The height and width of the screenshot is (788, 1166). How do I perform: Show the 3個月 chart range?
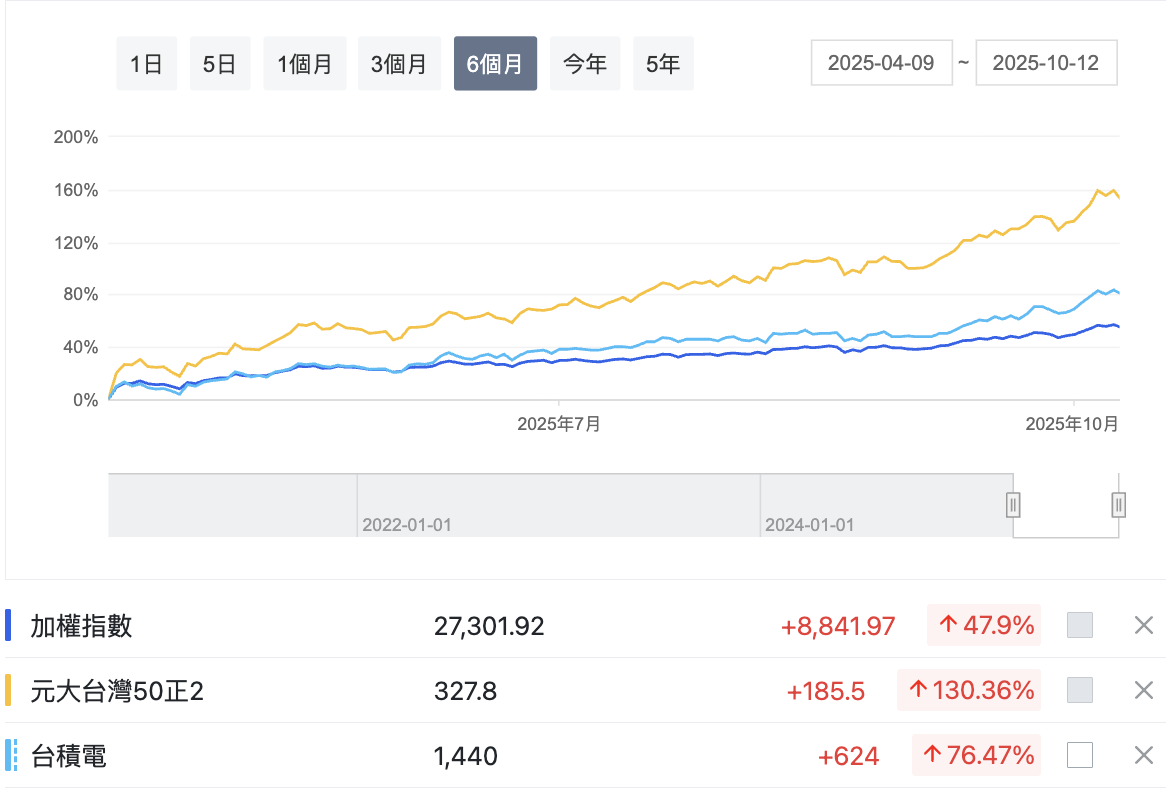tap(399, 64)
